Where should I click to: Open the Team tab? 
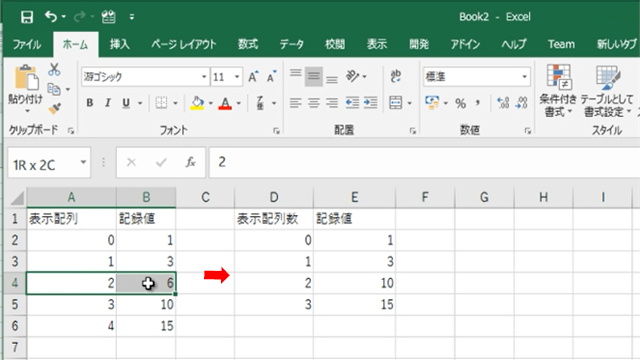pos(561,44)
